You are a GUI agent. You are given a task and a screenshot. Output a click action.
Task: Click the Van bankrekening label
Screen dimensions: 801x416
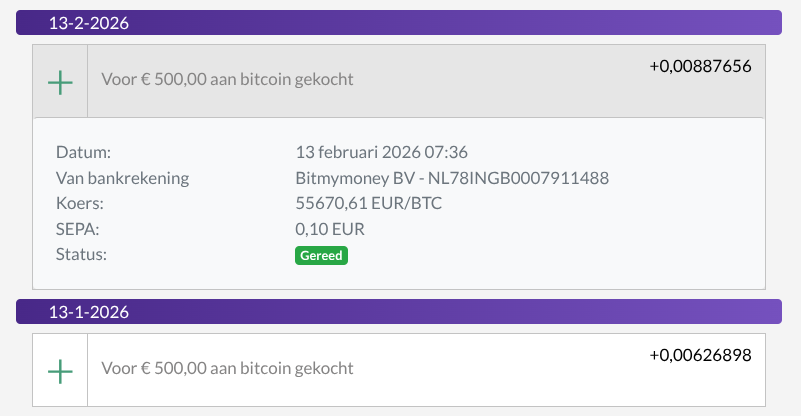[122, 178]
